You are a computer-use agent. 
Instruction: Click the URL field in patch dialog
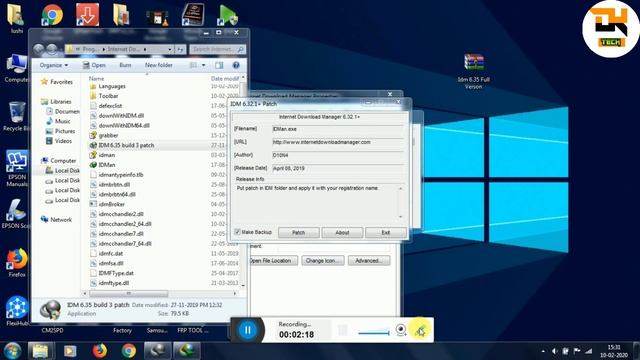point(338,142)
